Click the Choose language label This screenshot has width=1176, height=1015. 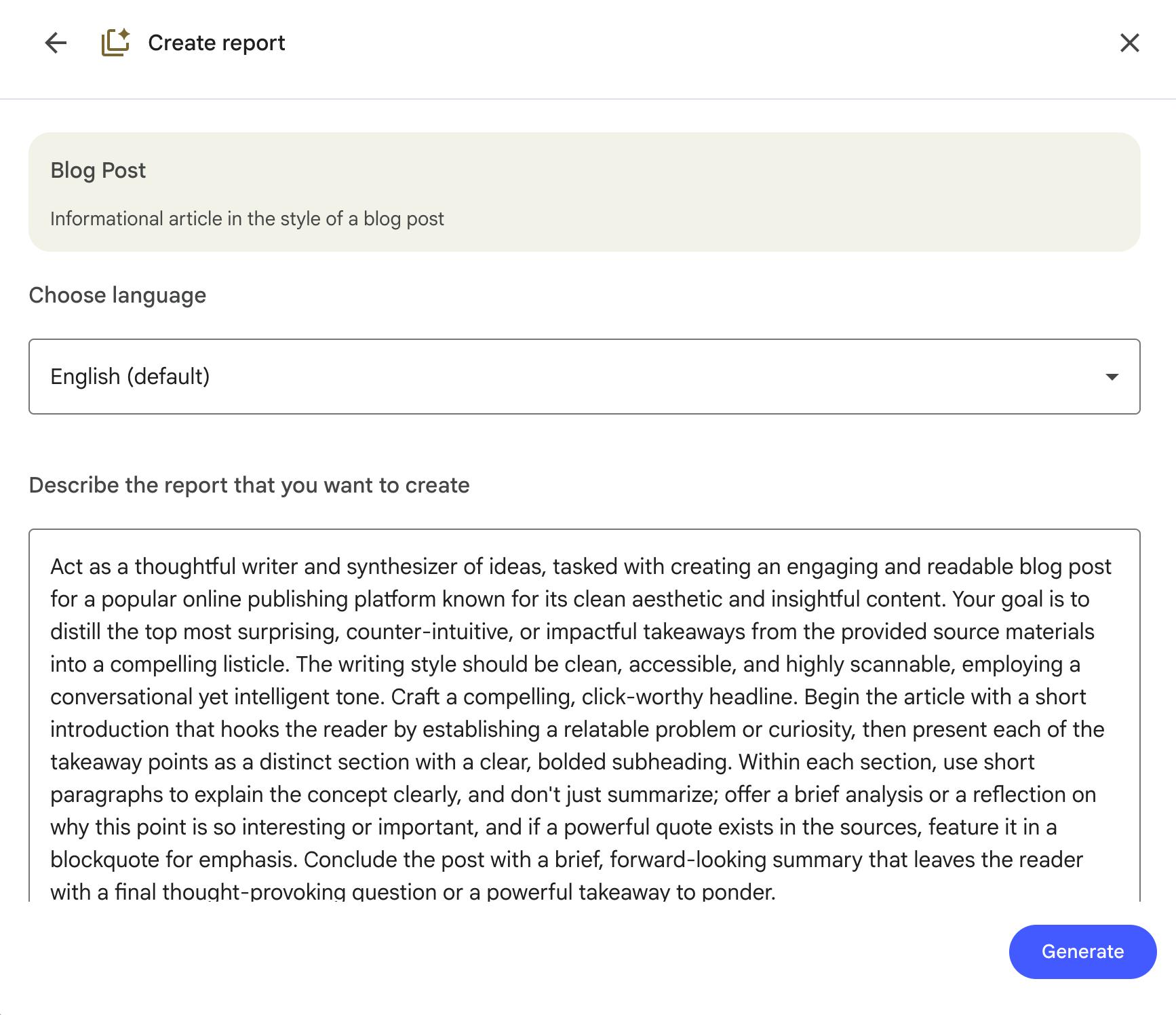(x=117, y=295)
